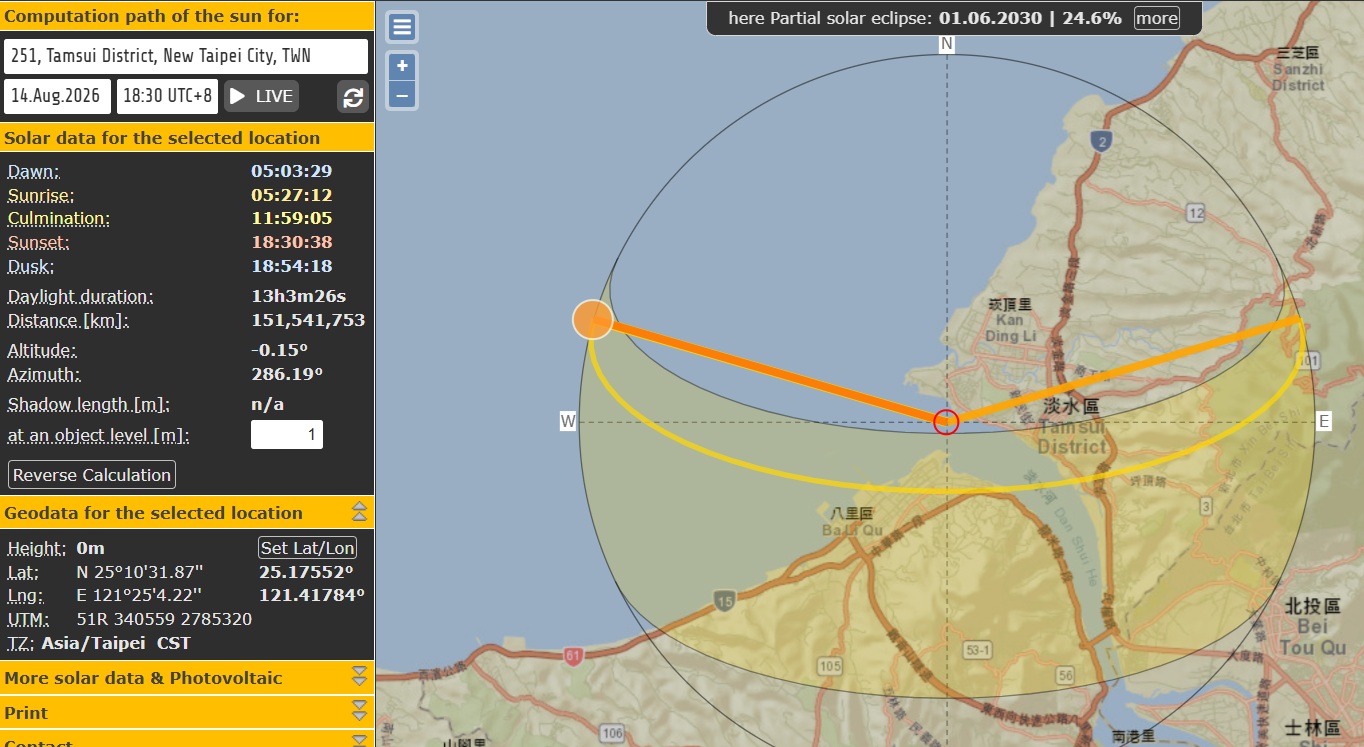Screen dimensions: 1364x747
Task: Select the daylight duration value 13h3m26s
Action: tap(299, 296)
